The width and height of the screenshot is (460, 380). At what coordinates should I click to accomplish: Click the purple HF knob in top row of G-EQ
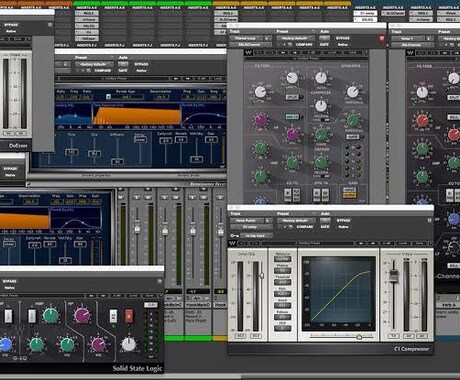click(x=82, y=315)
